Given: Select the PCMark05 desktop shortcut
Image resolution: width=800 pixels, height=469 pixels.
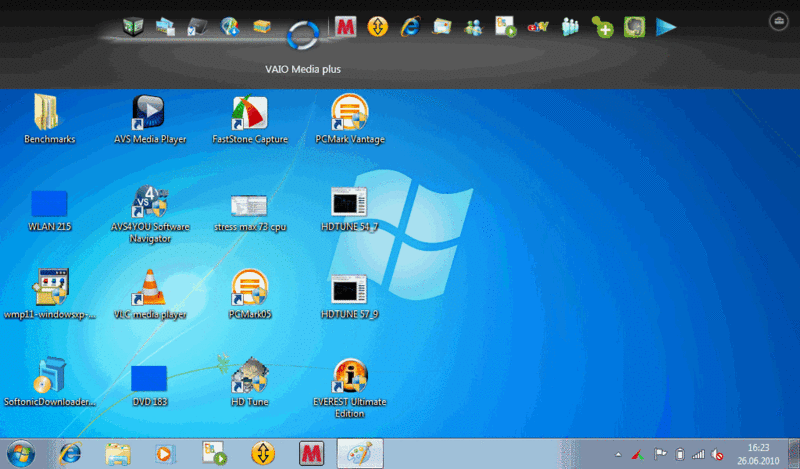Looking at the screenshot, I should pyautogui.click(x=249, y=294).
